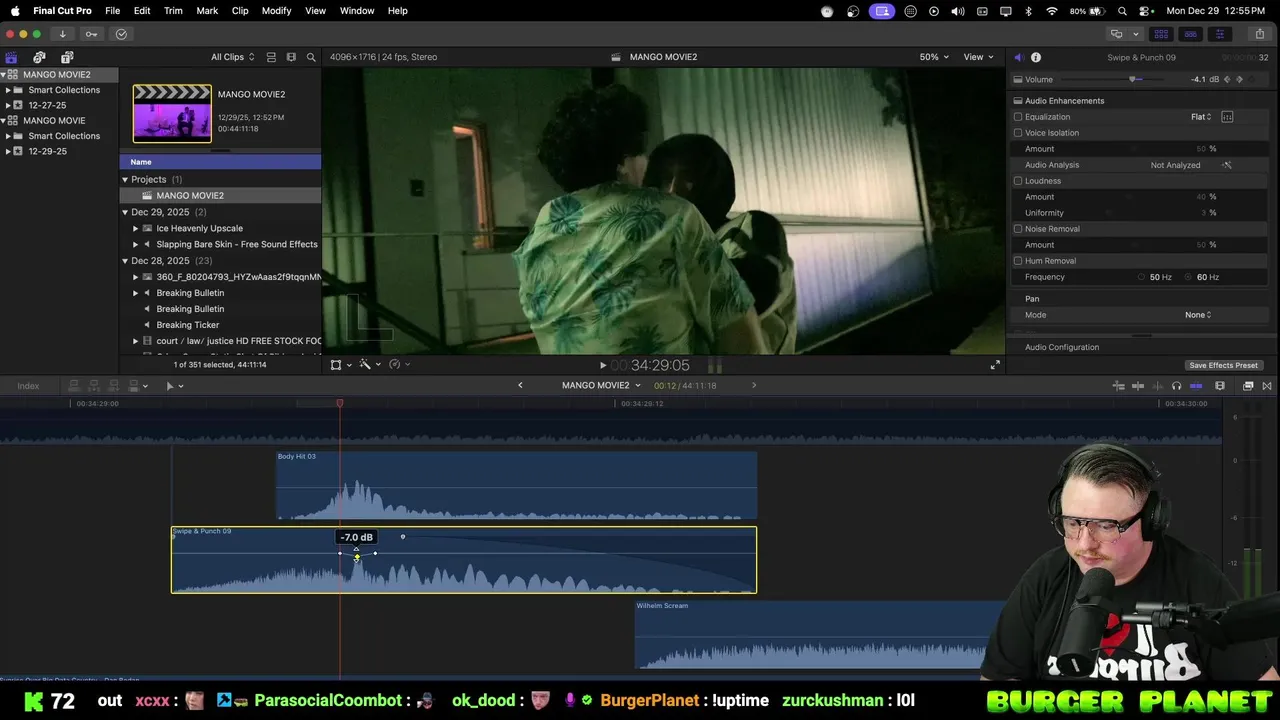
Task: Run audio analysis magic wand
Action: point(1227,165)
